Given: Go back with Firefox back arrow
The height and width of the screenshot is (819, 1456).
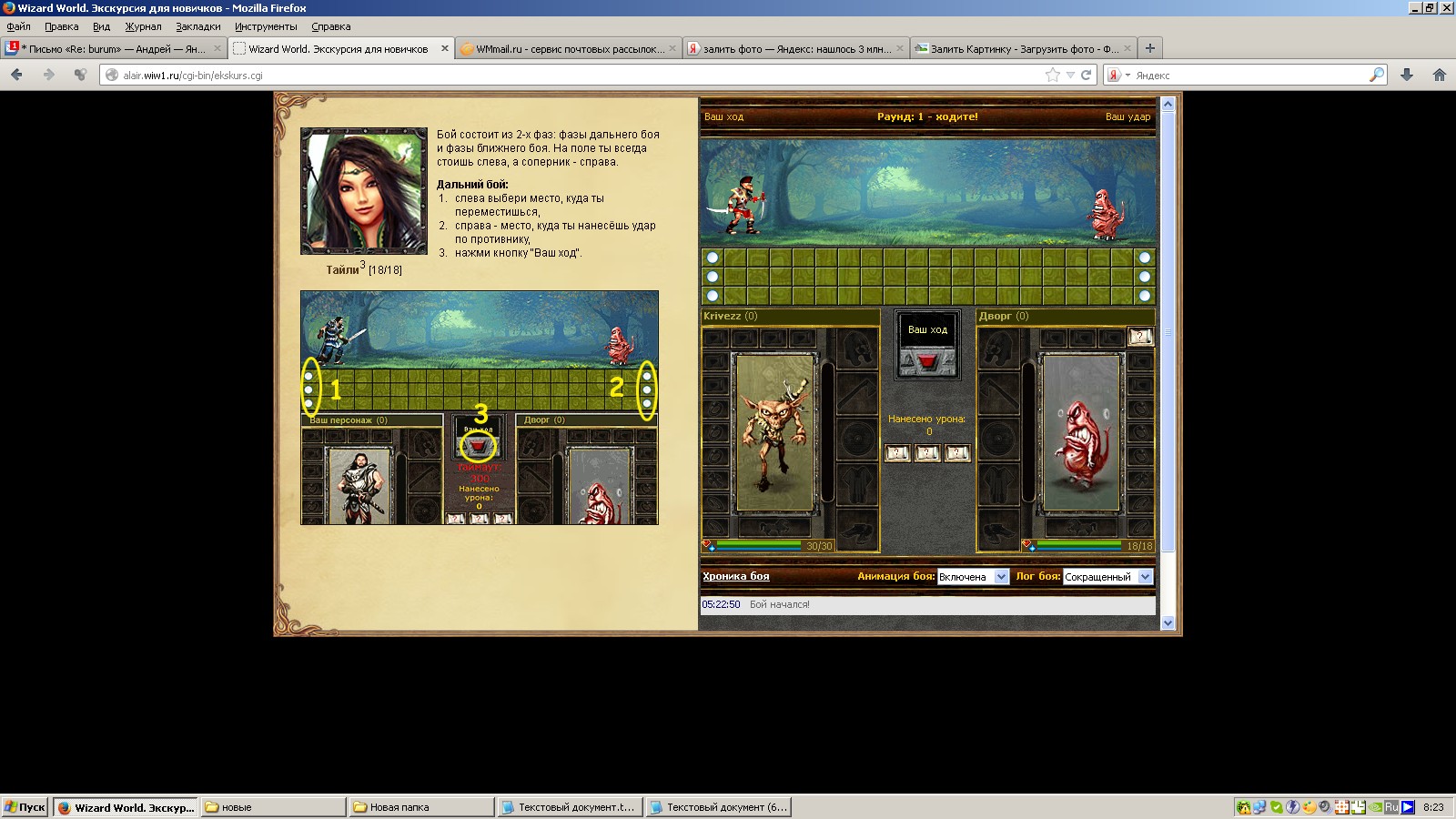Looking at the screenshot, I should click(16, 75).
